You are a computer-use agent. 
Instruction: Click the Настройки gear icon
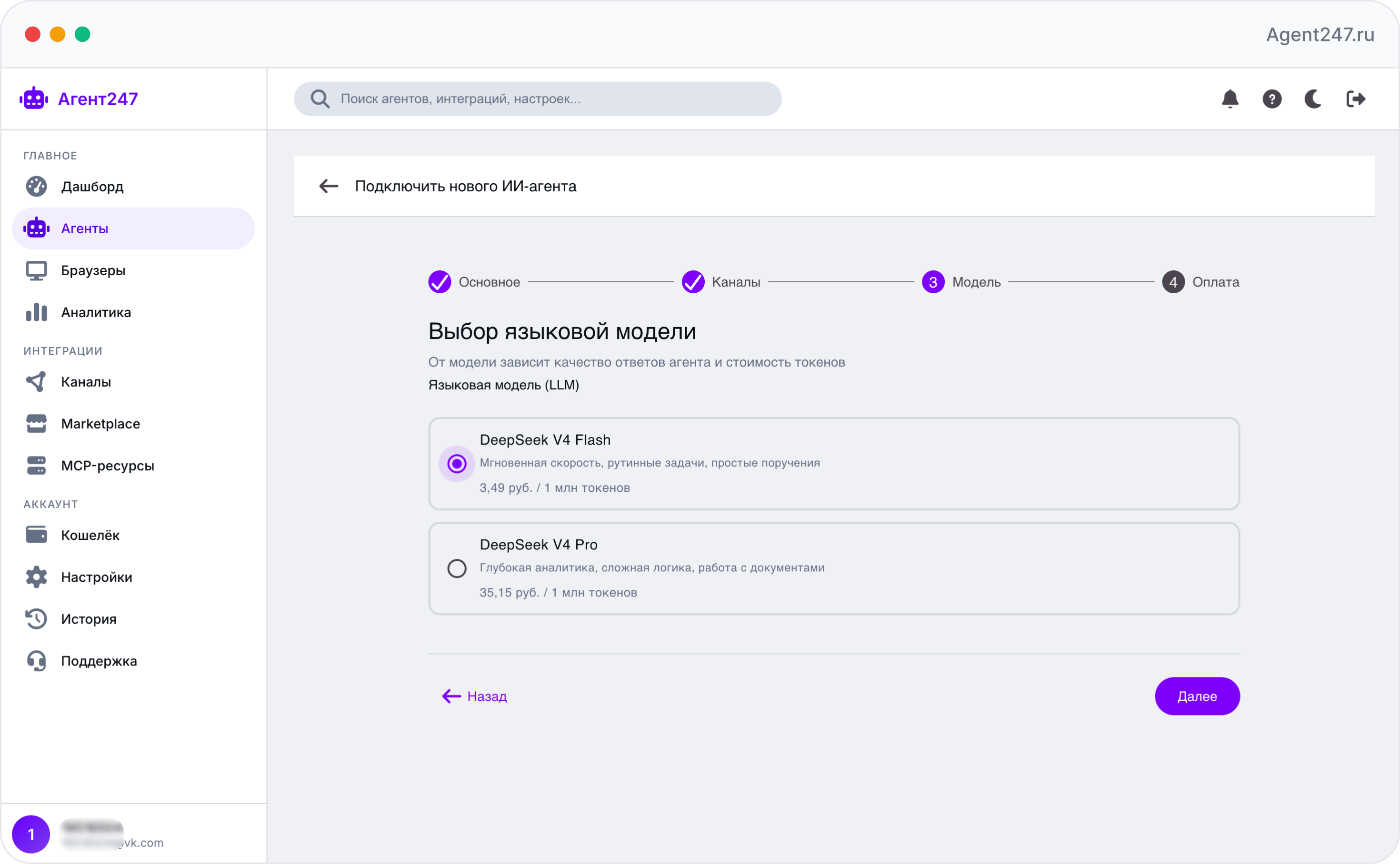(x=36, y=577)
